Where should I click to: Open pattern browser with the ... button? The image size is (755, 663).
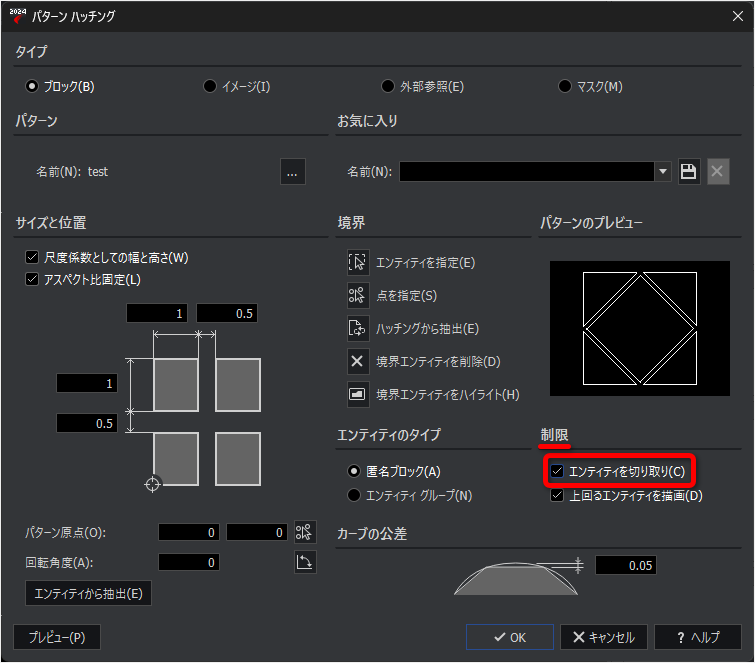(x=292, y=171)
